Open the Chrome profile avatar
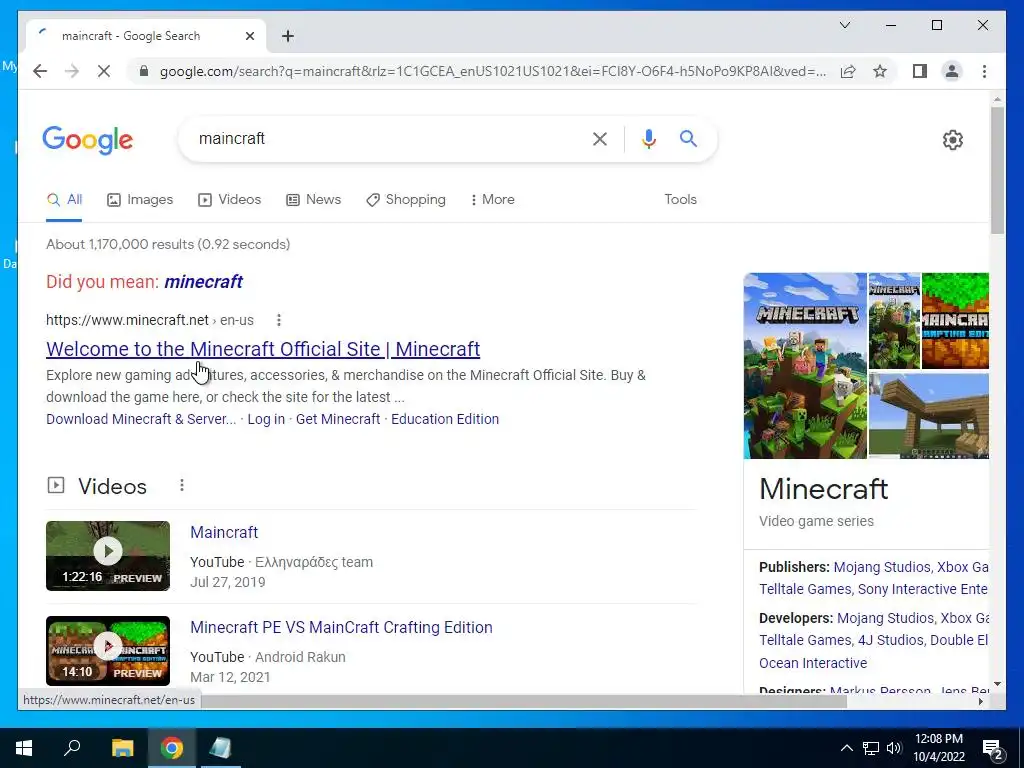The image size is (1024, 768). pos(952,71)
